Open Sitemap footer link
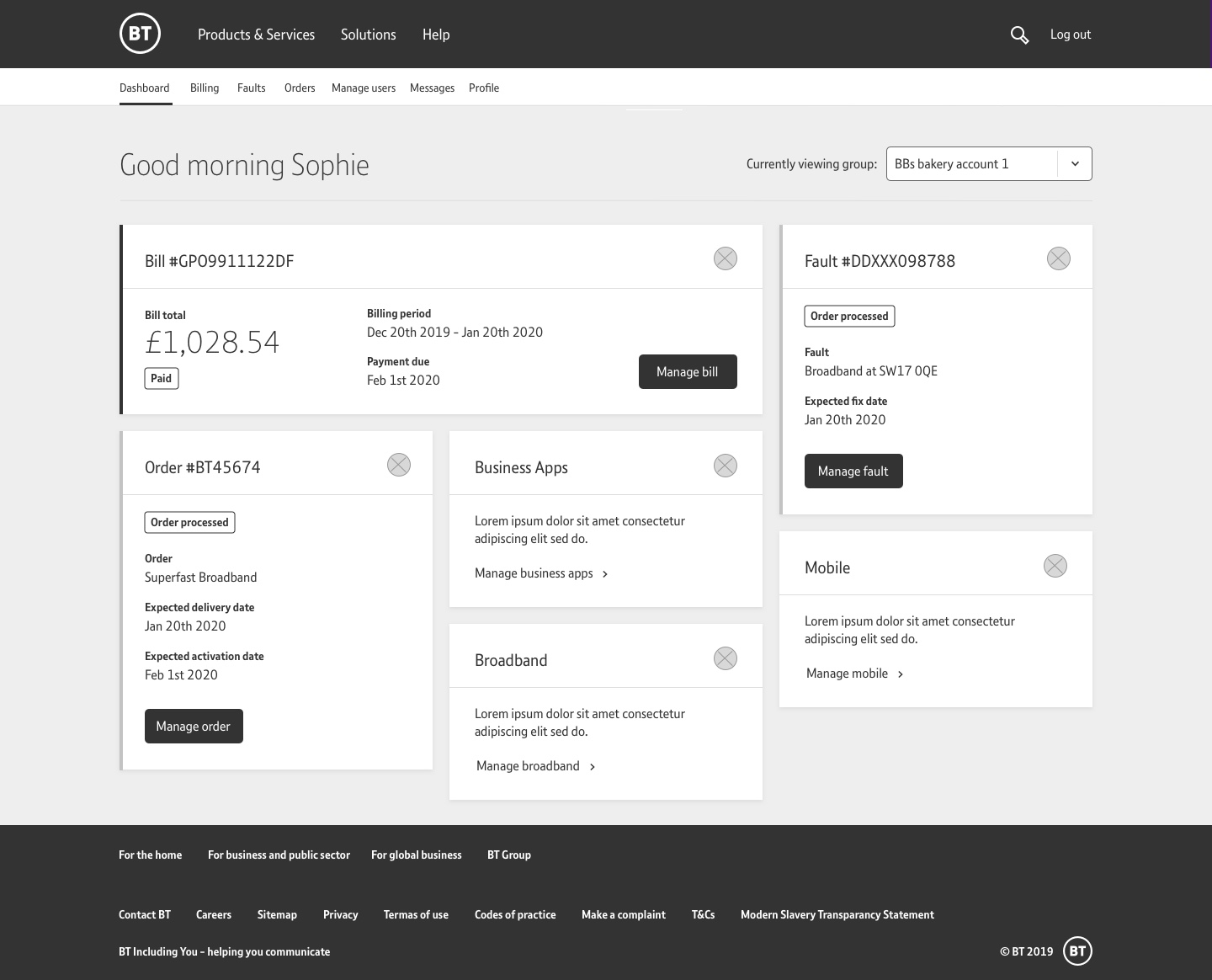 tap(277, 914)
